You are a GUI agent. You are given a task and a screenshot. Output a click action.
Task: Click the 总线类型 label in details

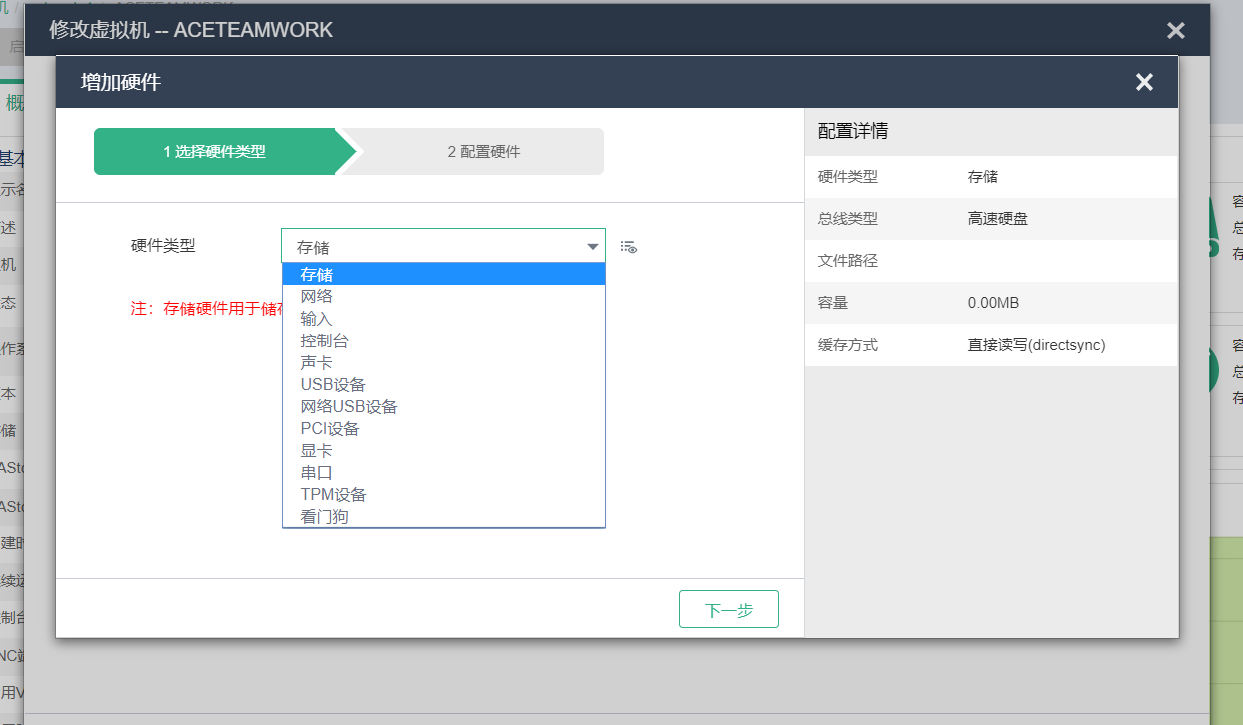point(848,219)
